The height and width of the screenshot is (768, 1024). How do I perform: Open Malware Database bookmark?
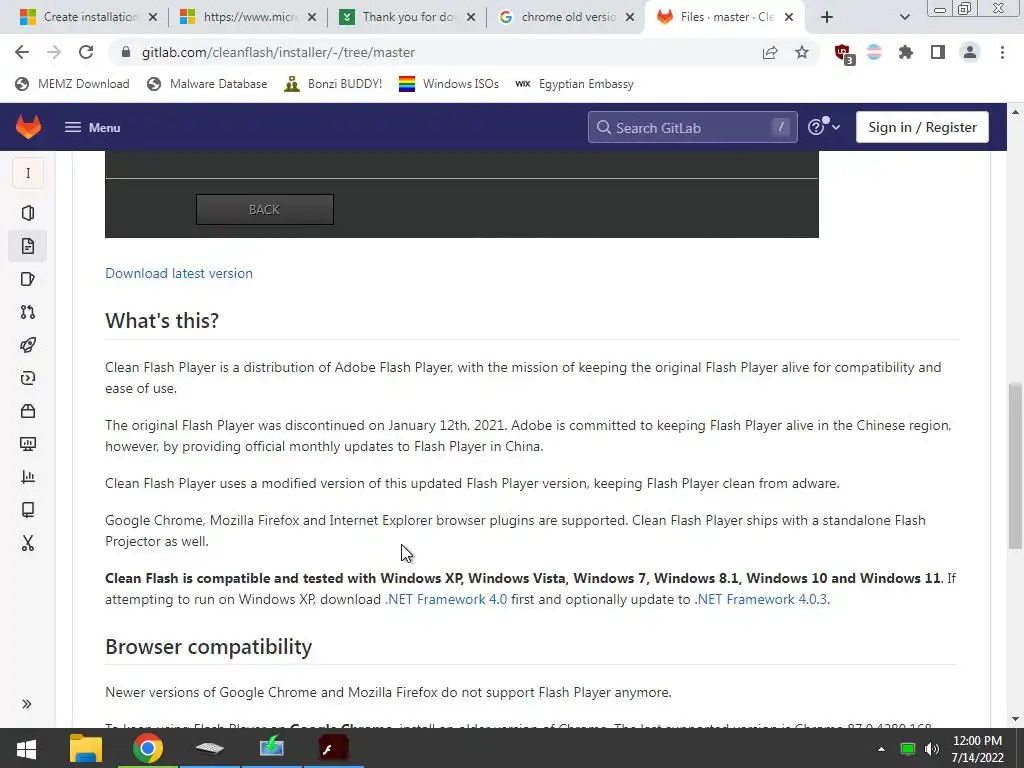207,84
